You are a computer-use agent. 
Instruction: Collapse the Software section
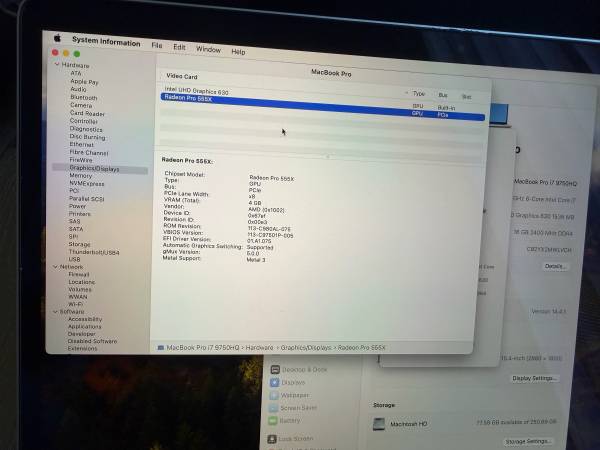tap(55, 311)
